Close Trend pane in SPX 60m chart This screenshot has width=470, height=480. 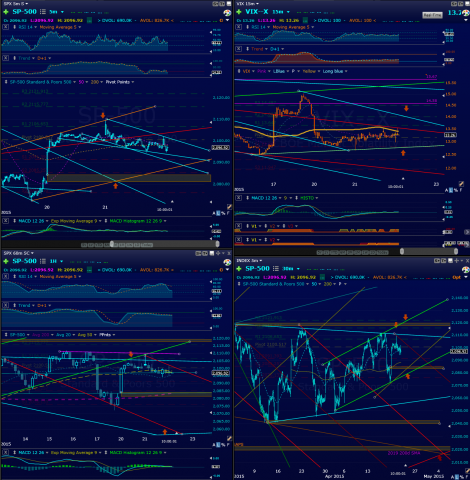(5, 305)
